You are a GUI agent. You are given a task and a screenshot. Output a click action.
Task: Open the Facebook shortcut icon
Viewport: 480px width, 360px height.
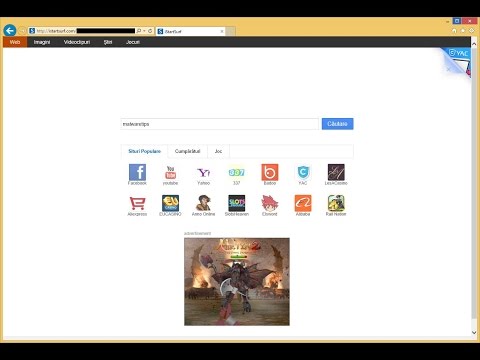(137, 172)
